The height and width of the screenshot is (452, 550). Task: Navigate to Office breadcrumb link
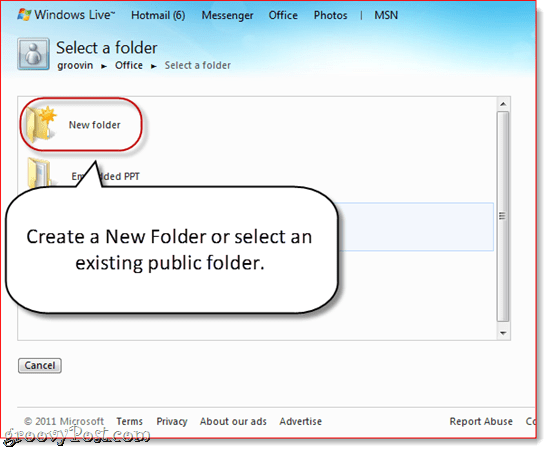(129, 66)
